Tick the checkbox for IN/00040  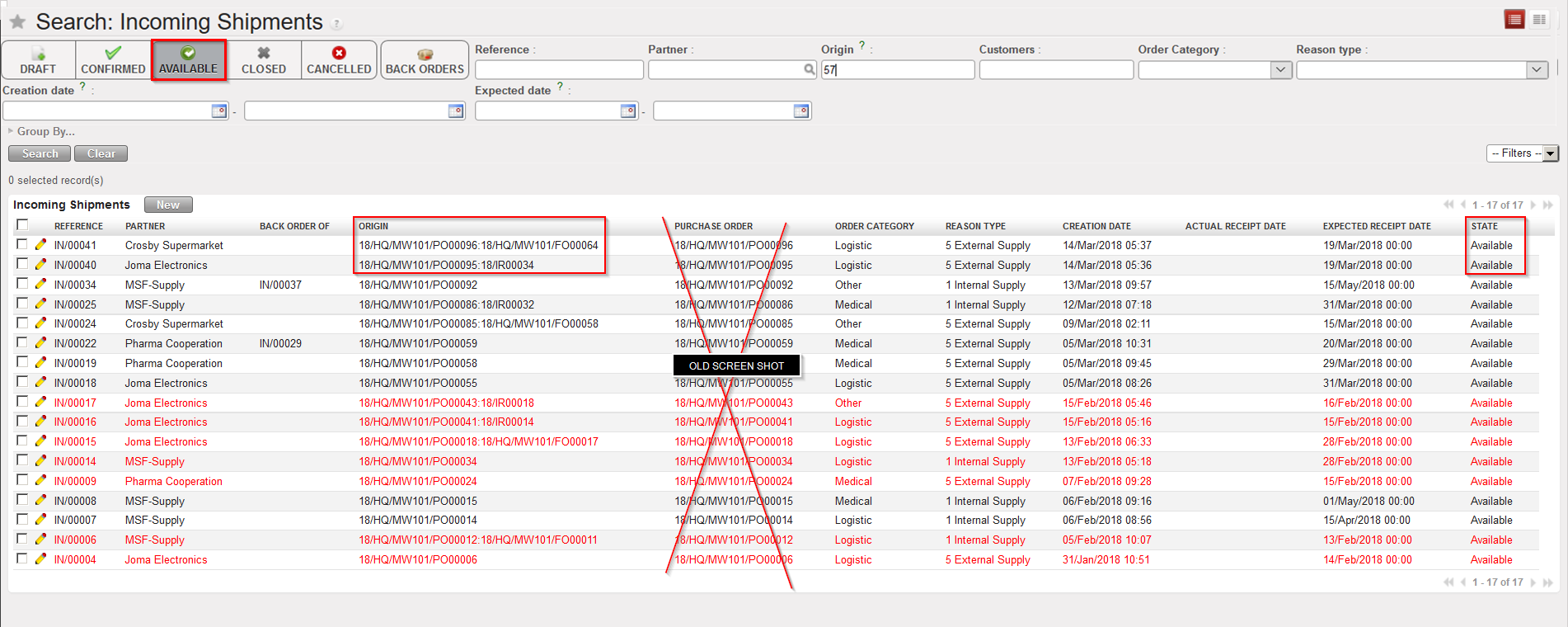22,264
